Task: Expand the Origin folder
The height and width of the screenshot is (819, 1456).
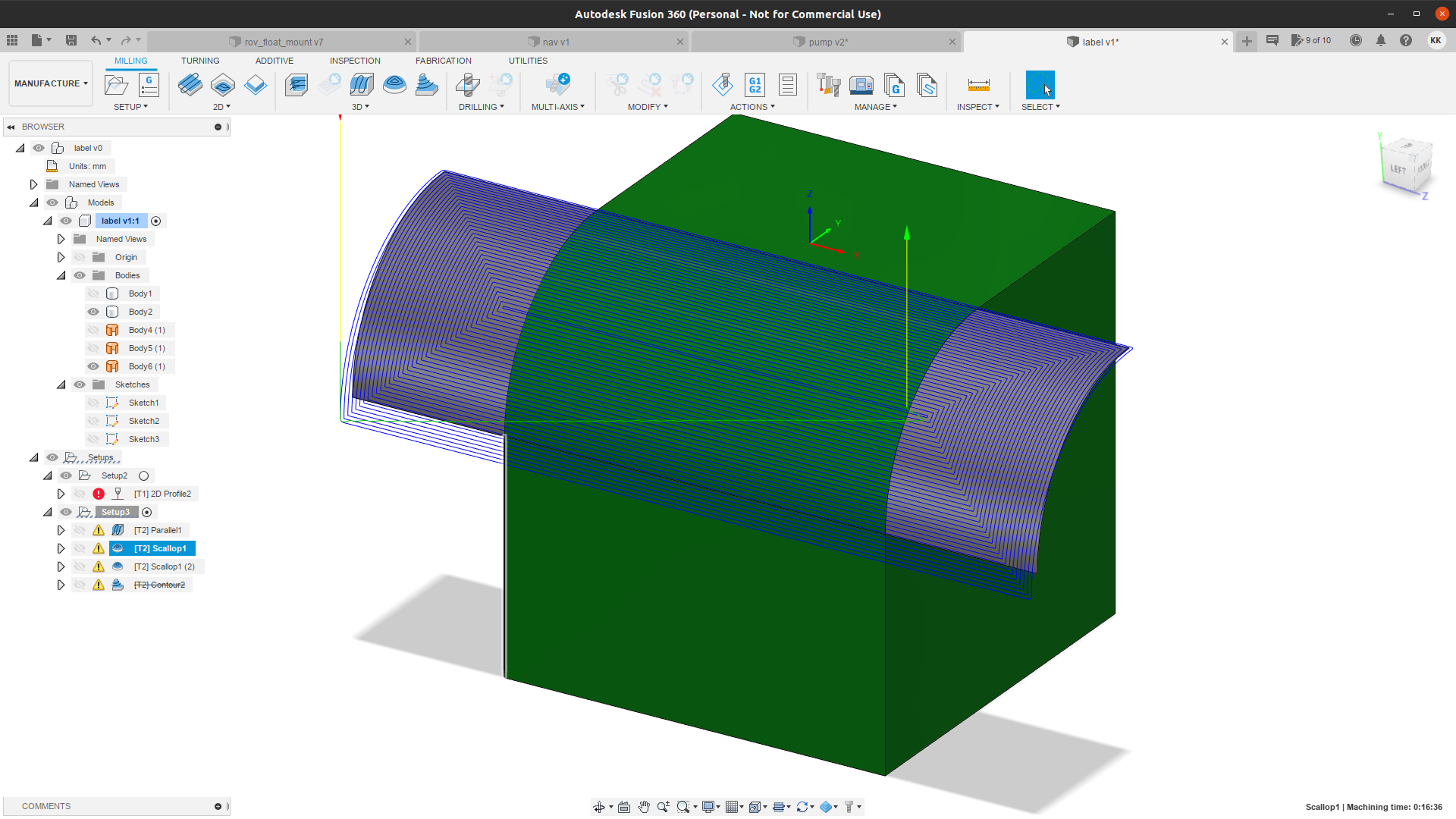Action: pyautogui.click(x=61, y=257)
